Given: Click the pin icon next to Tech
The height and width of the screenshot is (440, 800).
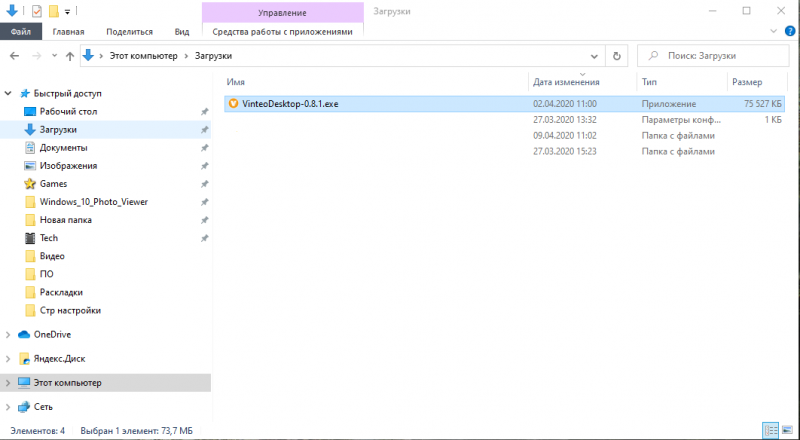Looking at the screenshot, I should coord(204,238).
